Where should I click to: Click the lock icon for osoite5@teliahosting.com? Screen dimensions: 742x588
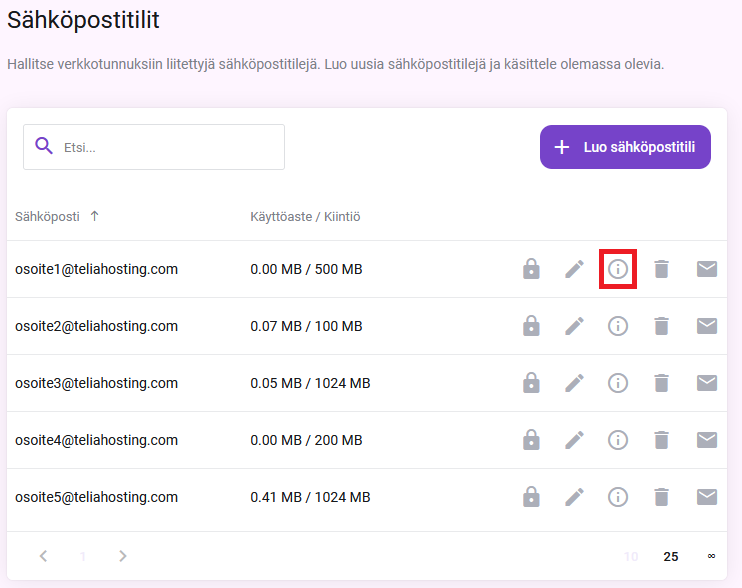point(531,497)
